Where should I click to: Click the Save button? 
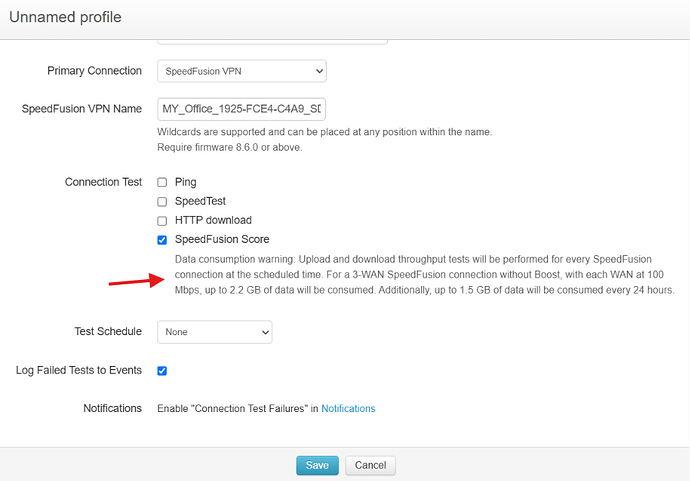click(x=317, y=465)
